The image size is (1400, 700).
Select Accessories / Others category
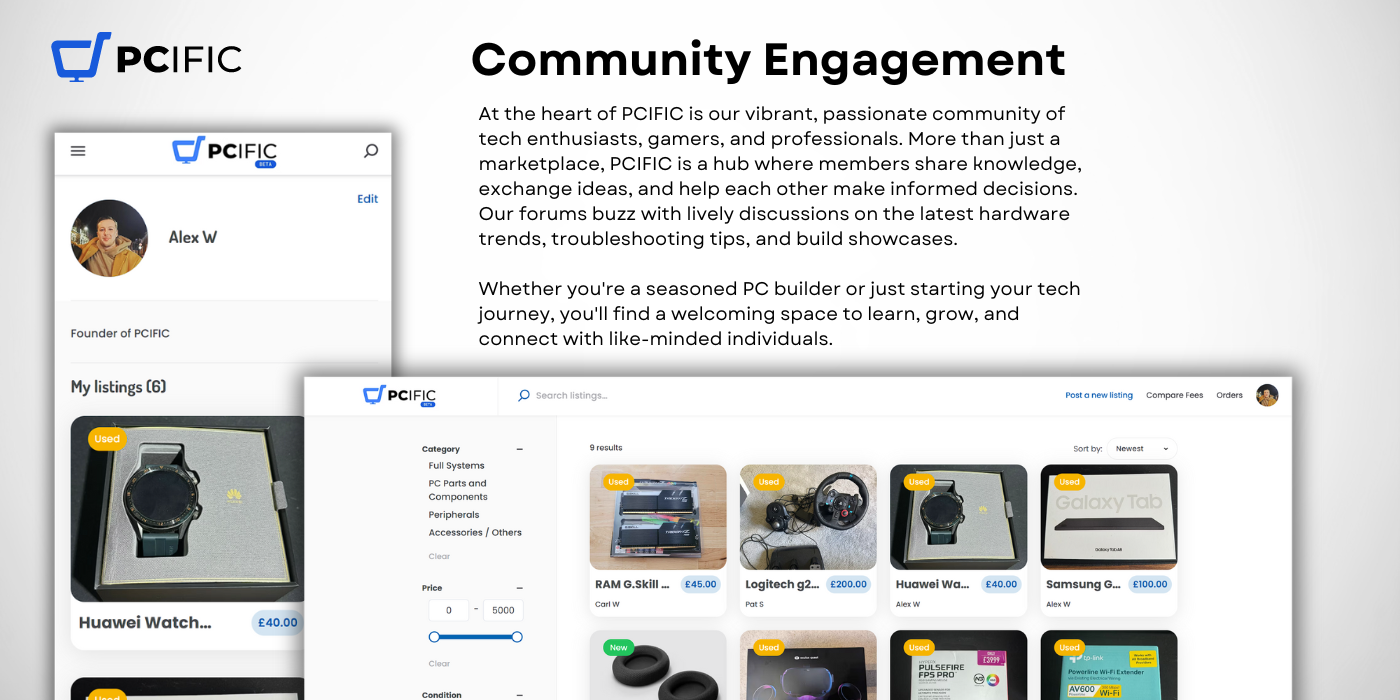tap(475, 533)
